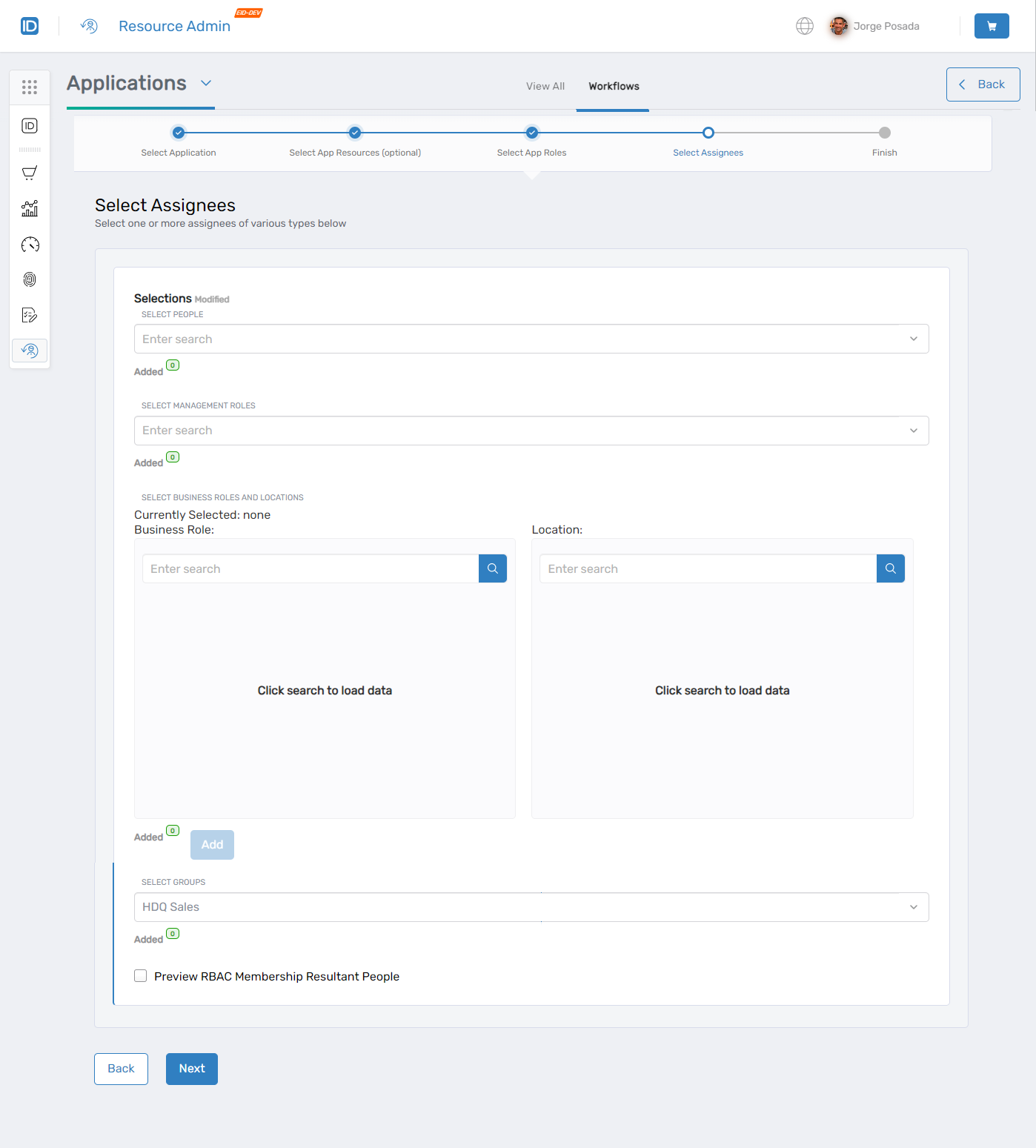This screenshot has width=1036, height=1148.
Task: Open the apps grid icon in sidebar
Action: coord(30,87)
